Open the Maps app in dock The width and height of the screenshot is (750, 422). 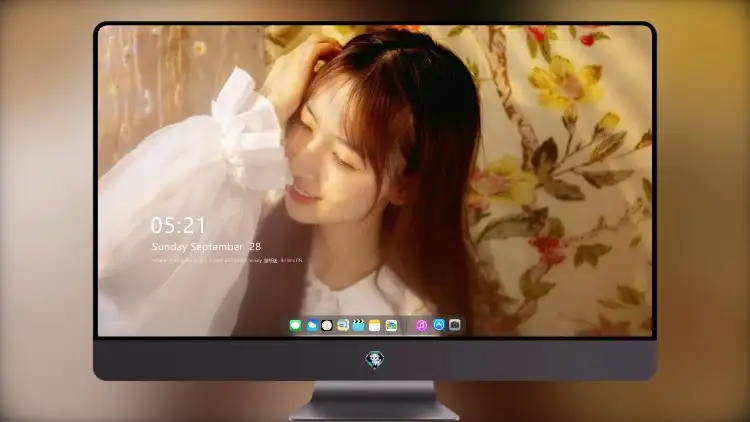point(343,326)
